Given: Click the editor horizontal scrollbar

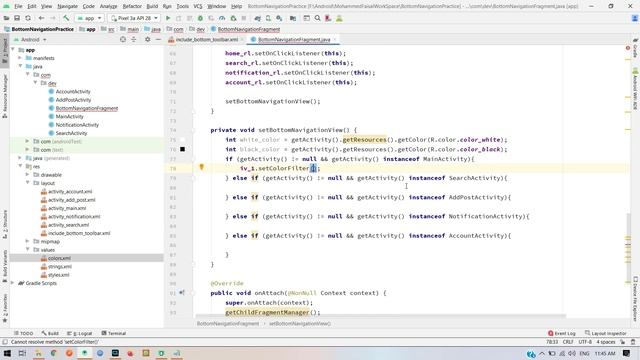Looking at the screenshot, I should [x=381, y=316].
